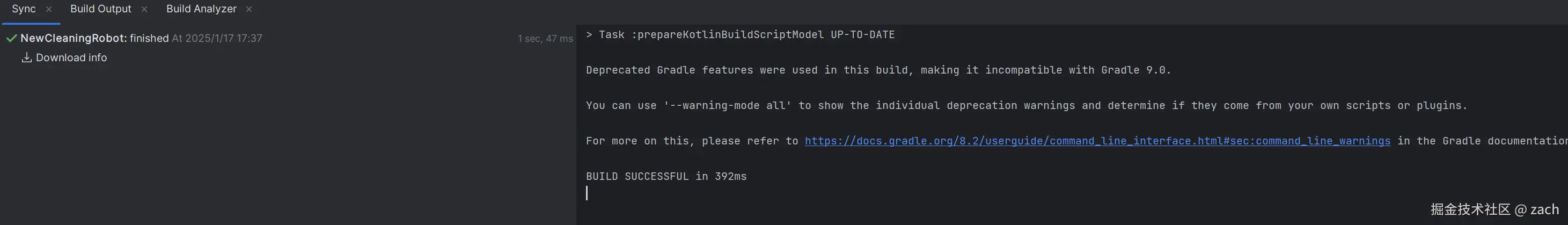Viewport: 1568px width, 225px height.
Task: Switch to the Sync tab
Action: 24,9
